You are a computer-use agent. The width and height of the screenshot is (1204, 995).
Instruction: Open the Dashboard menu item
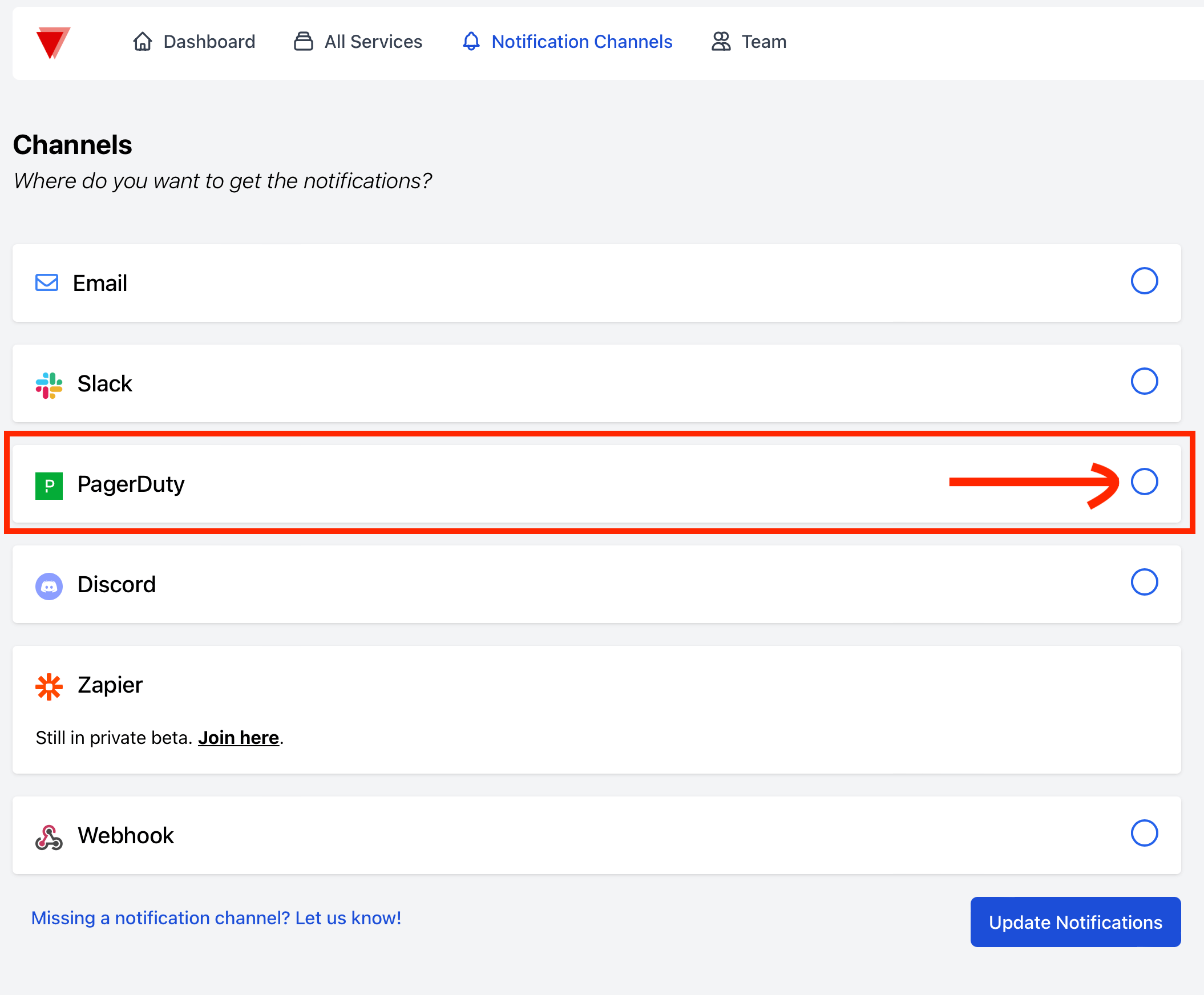tap(194, 41)
